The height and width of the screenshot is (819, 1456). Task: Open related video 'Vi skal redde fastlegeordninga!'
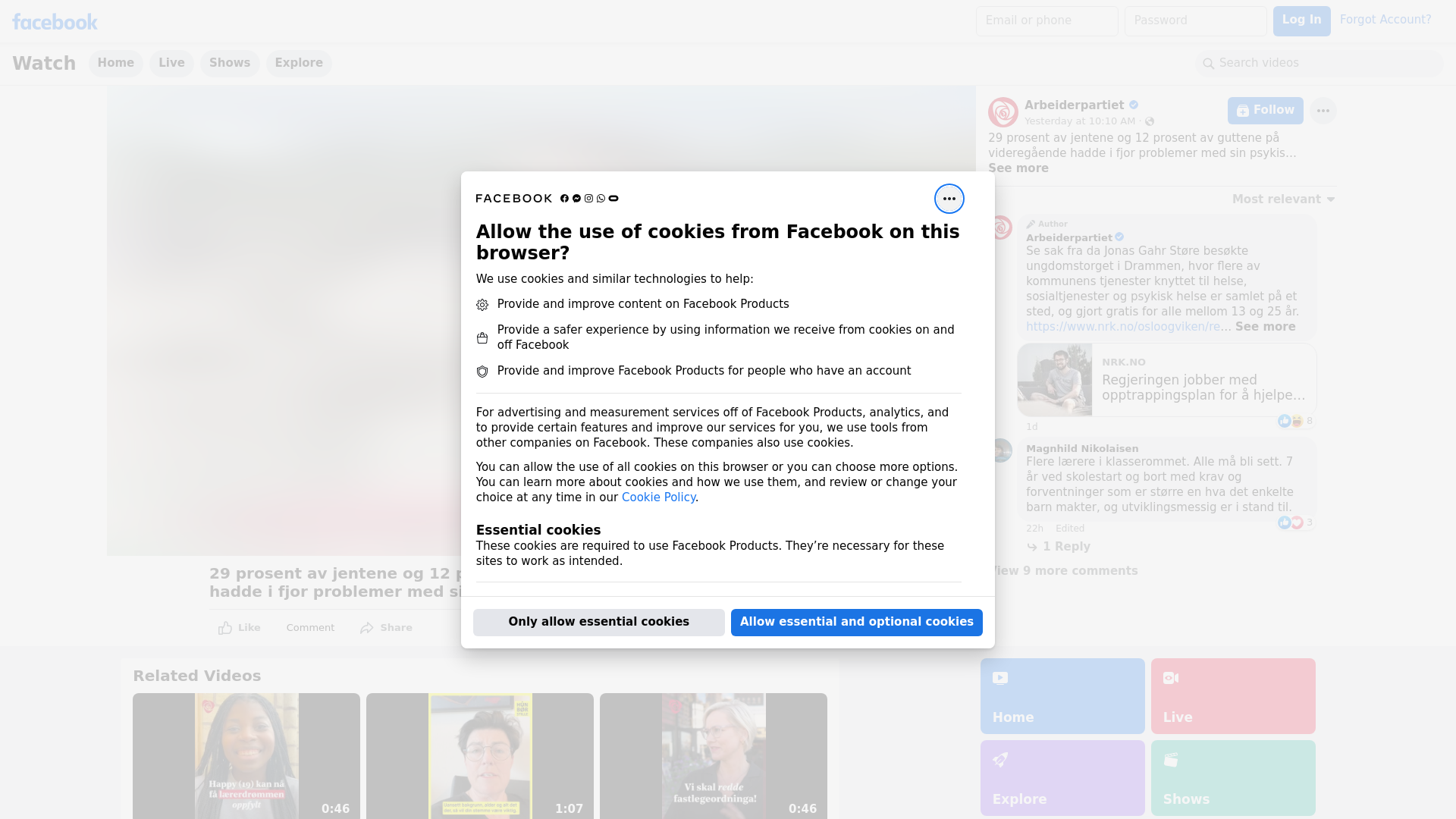[x=714, y=756]
